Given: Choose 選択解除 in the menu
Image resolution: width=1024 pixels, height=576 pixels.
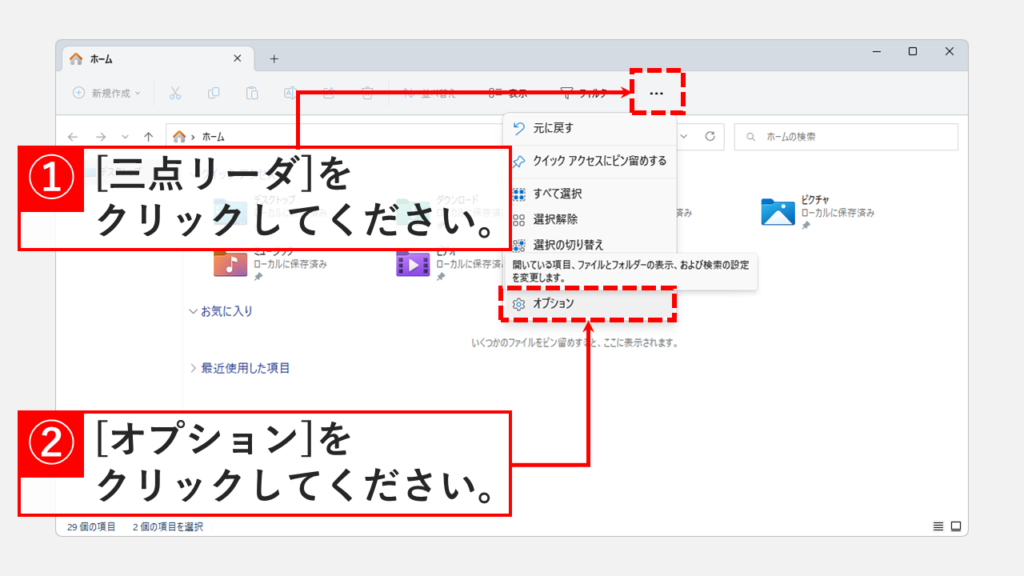Looking at the screenshot, I should point(555,219).
